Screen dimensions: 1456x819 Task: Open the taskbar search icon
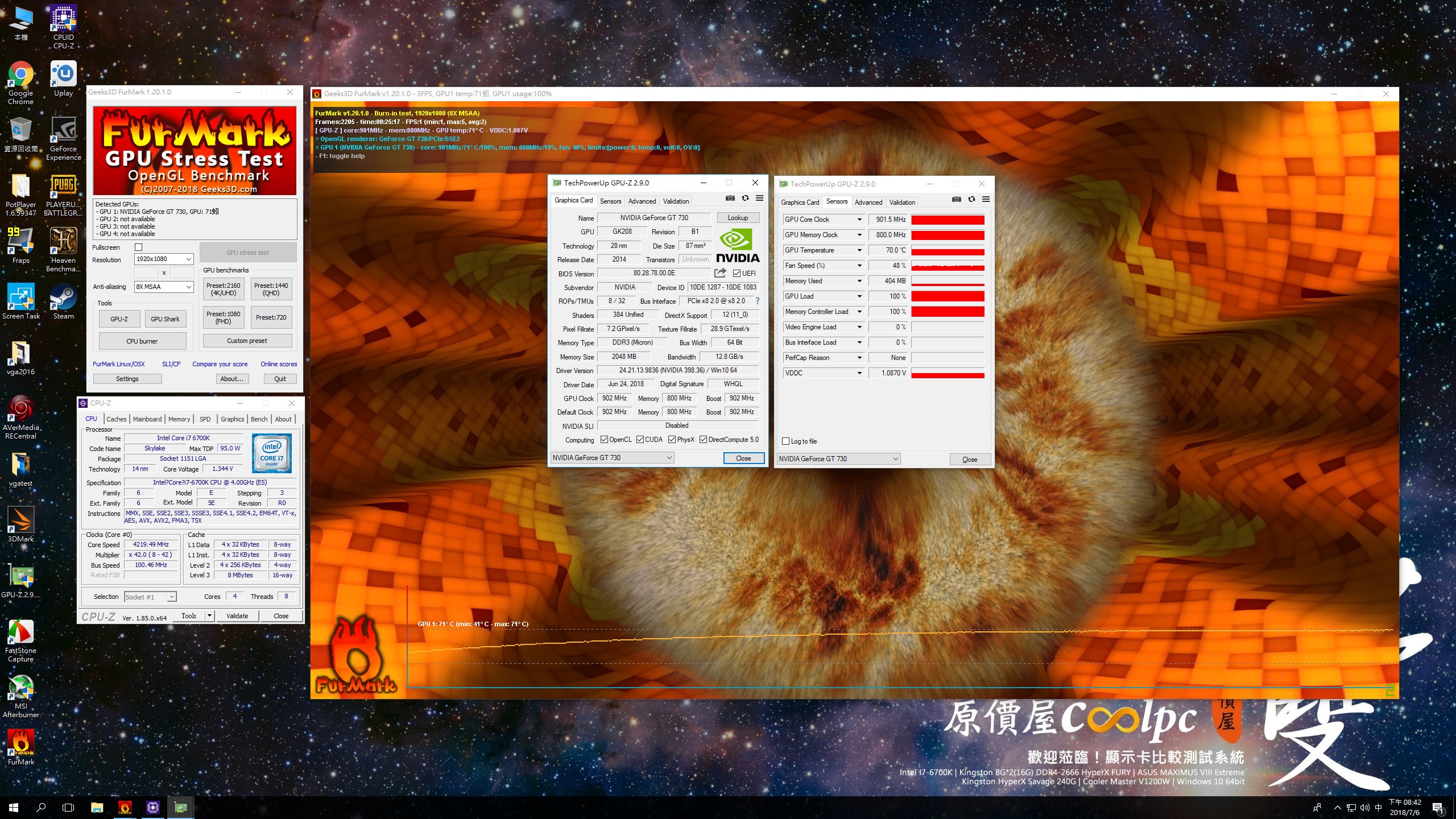41,807
